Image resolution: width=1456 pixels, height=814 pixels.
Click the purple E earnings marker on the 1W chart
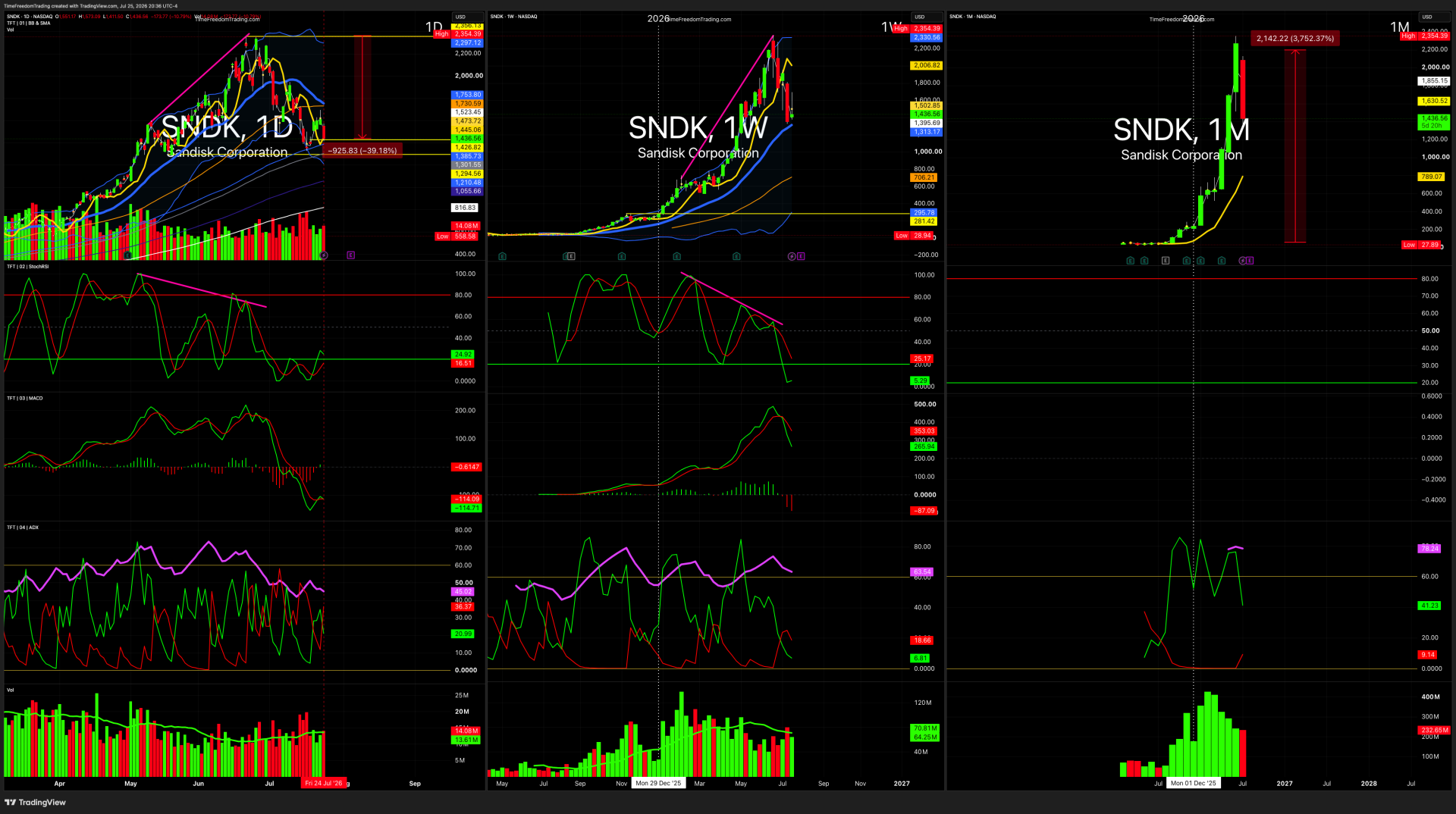tap(801, 256)
